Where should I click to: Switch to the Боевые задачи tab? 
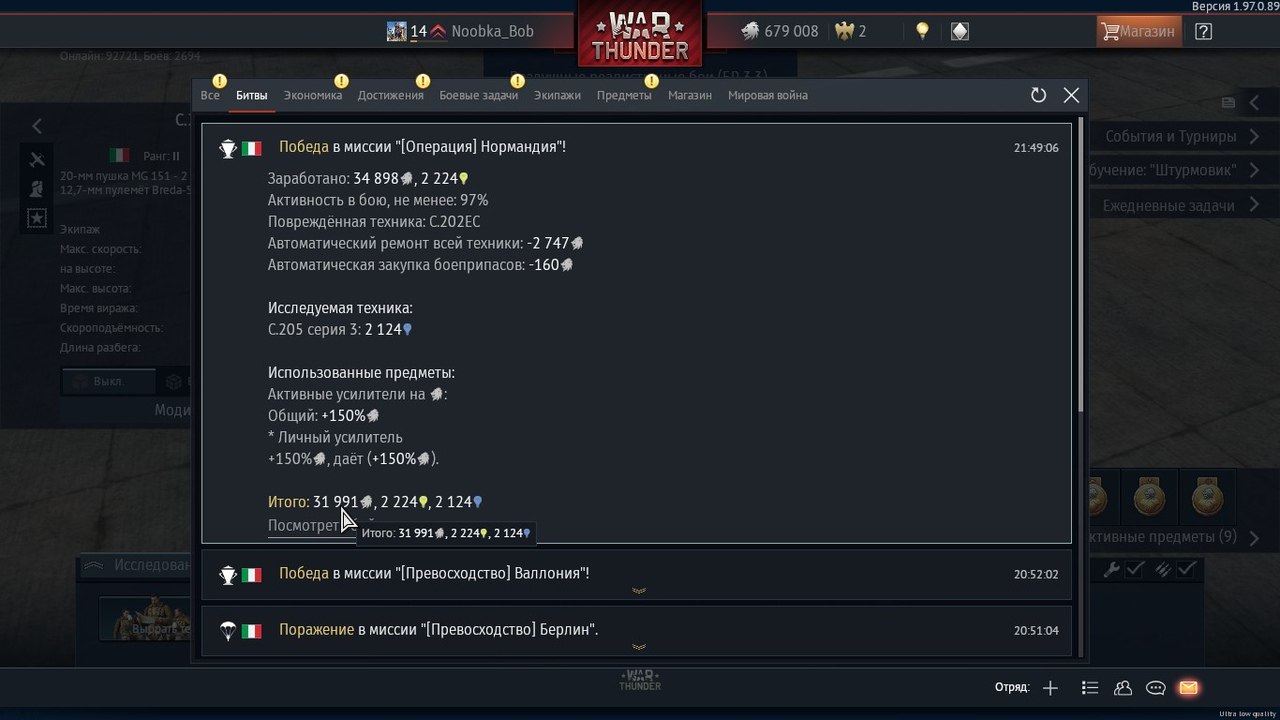tap(479, 95)
